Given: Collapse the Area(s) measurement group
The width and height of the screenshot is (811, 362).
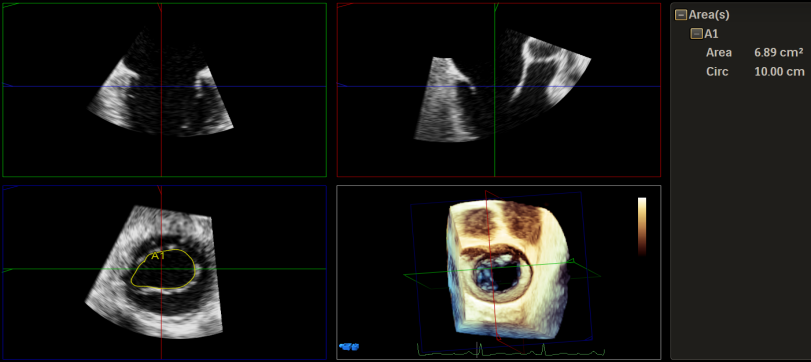Looking at the screenshot, I should [x=681, y=16].
